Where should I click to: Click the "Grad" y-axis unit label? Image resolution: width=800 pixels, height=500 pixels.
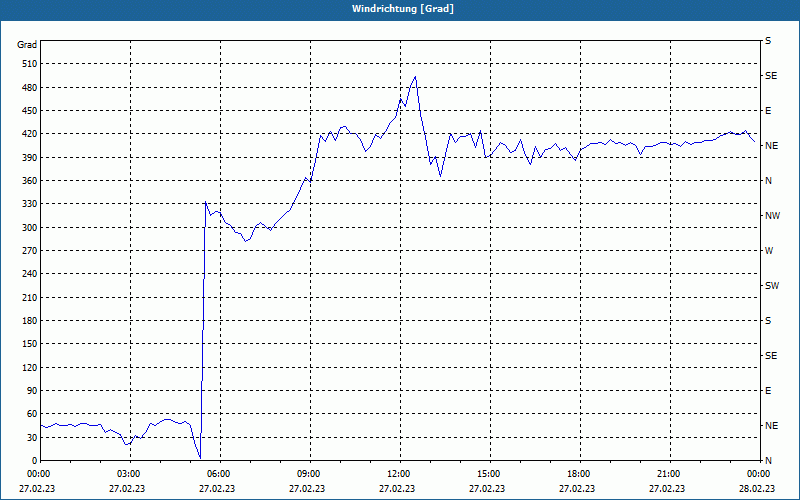tap(27, 45)
